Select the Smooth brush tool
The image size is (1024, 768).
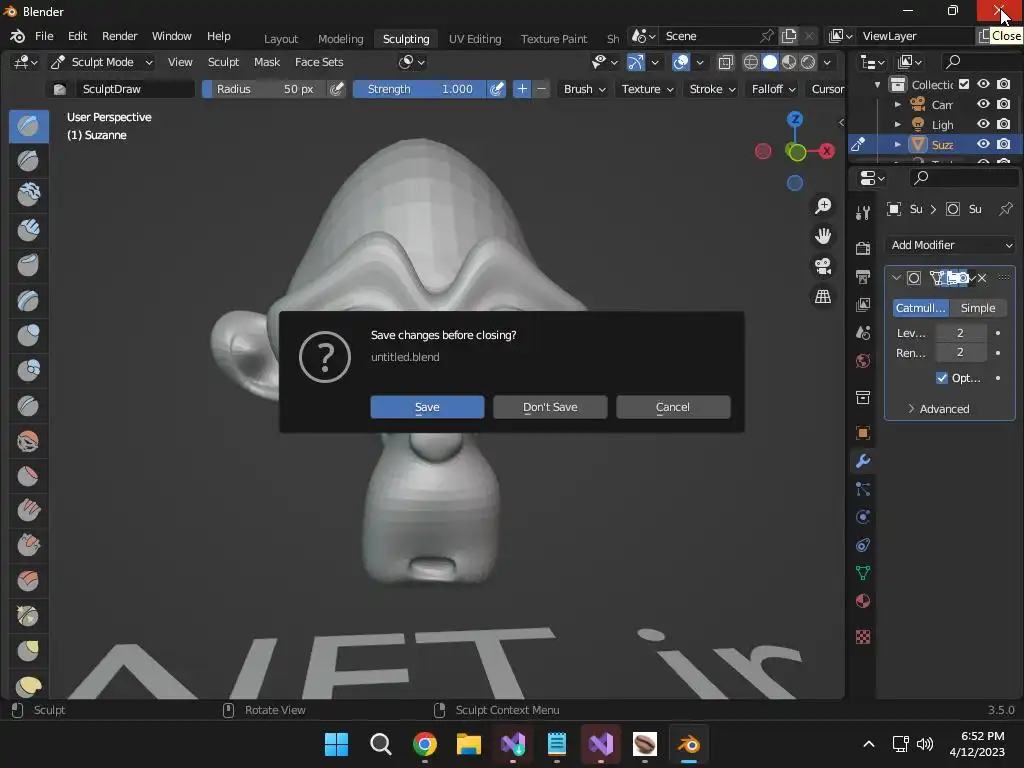[28, 441]
